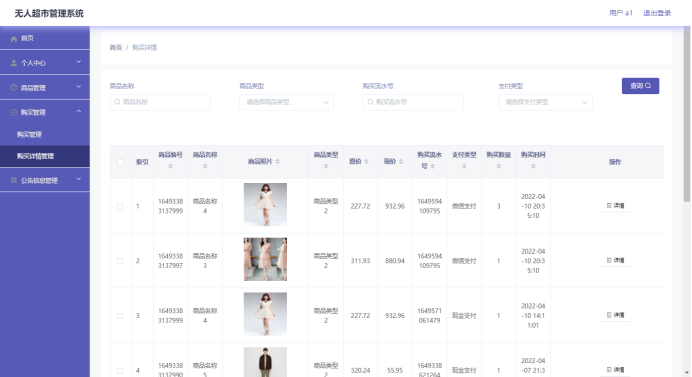Screen dimensions: 692x377
Task: Sort by 现价 column arrows
Action: 401,162
